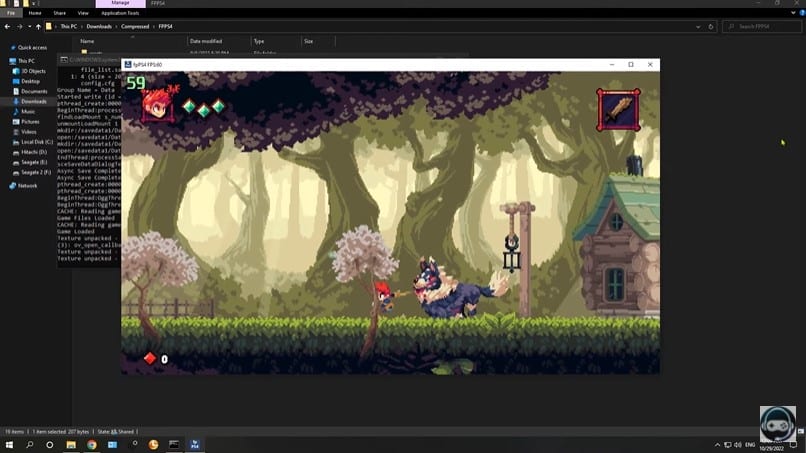Click the Up directory arrow in Explorer
The height and width of the screenshot is (453, 806).
pos(39,27)
